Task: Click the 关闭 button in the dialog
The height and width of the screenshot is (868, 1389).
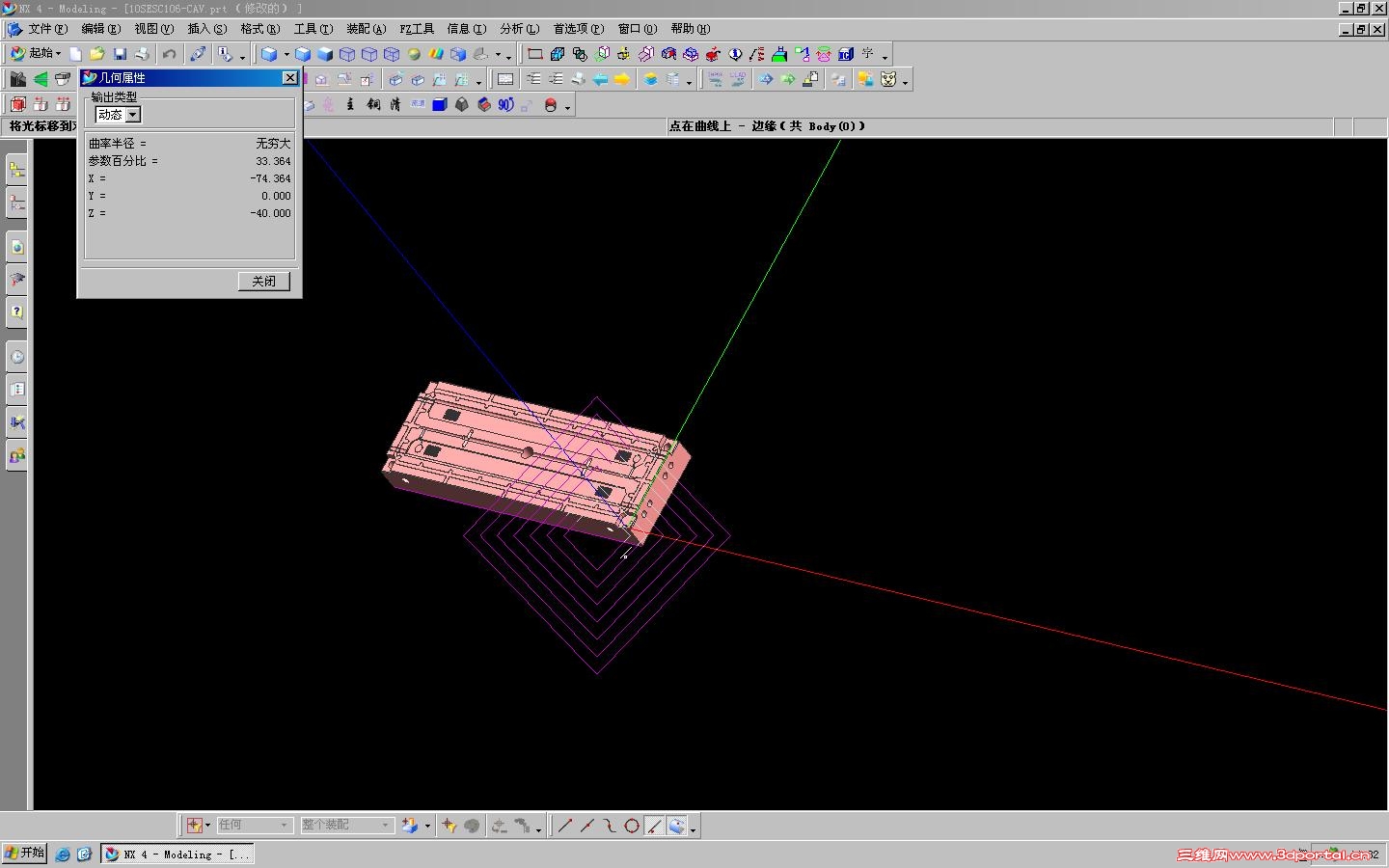Action: [263, 281]
